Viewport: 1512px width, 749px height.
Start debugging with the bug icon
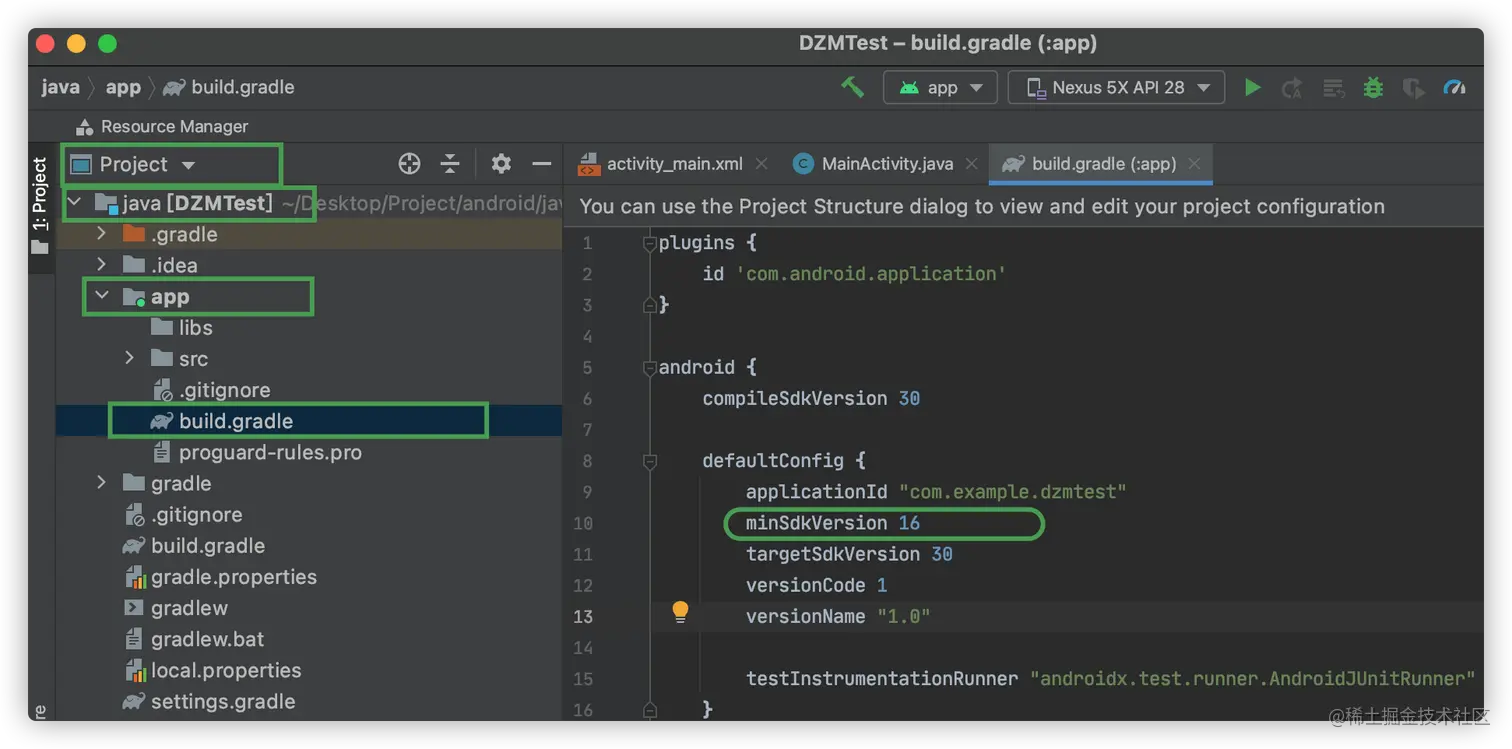tap(1373, 88)
